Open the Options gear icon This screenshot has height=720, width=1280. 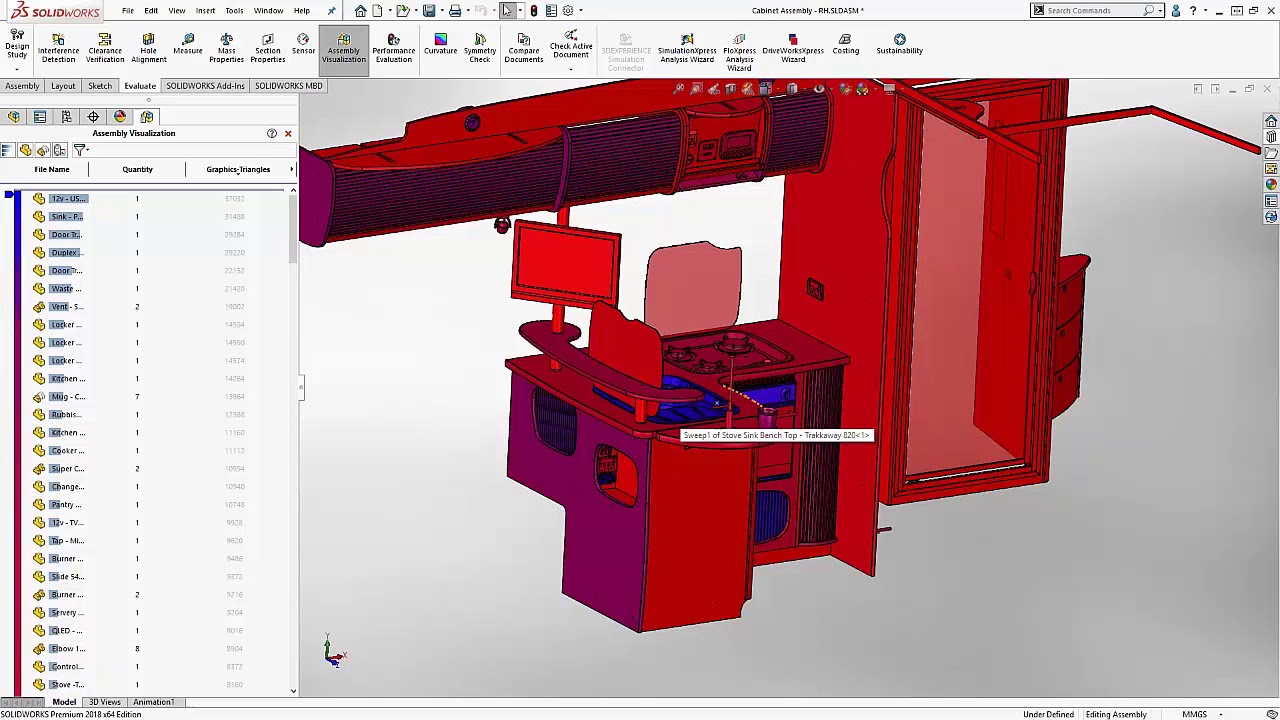click(568, 10)
